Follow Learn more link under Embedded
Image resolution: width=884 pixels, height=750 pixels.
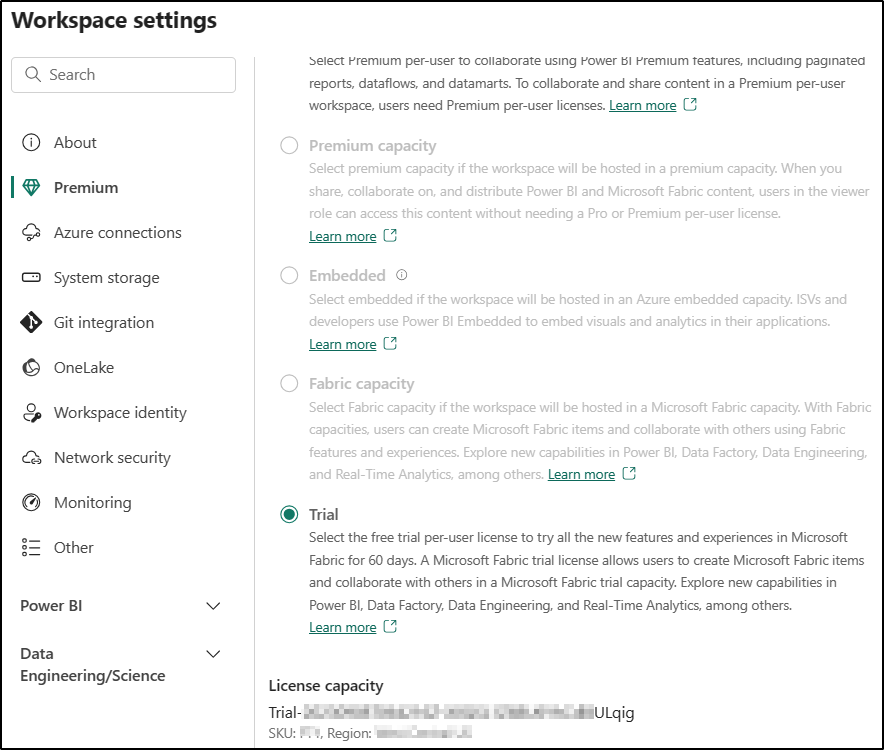[342, 344]
